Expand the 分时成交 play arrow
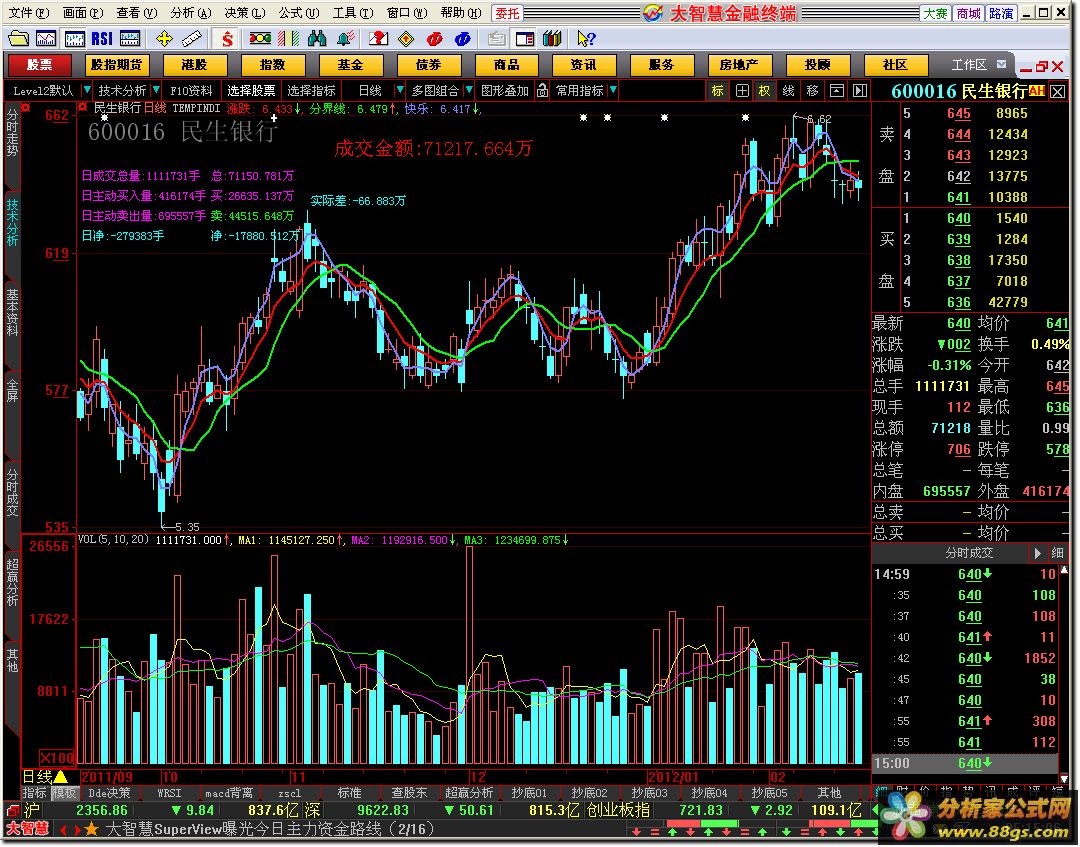This screenshot has width=1080, height=847. [x=1037, y=553]
